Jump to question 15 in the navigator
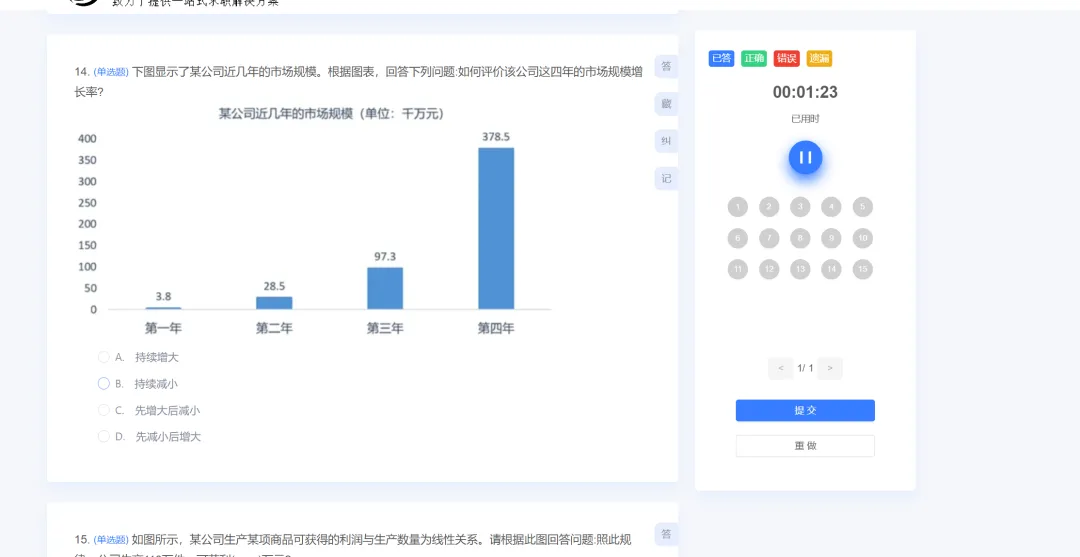Screen dimensions: 1080x557 [x=863, y=269]
